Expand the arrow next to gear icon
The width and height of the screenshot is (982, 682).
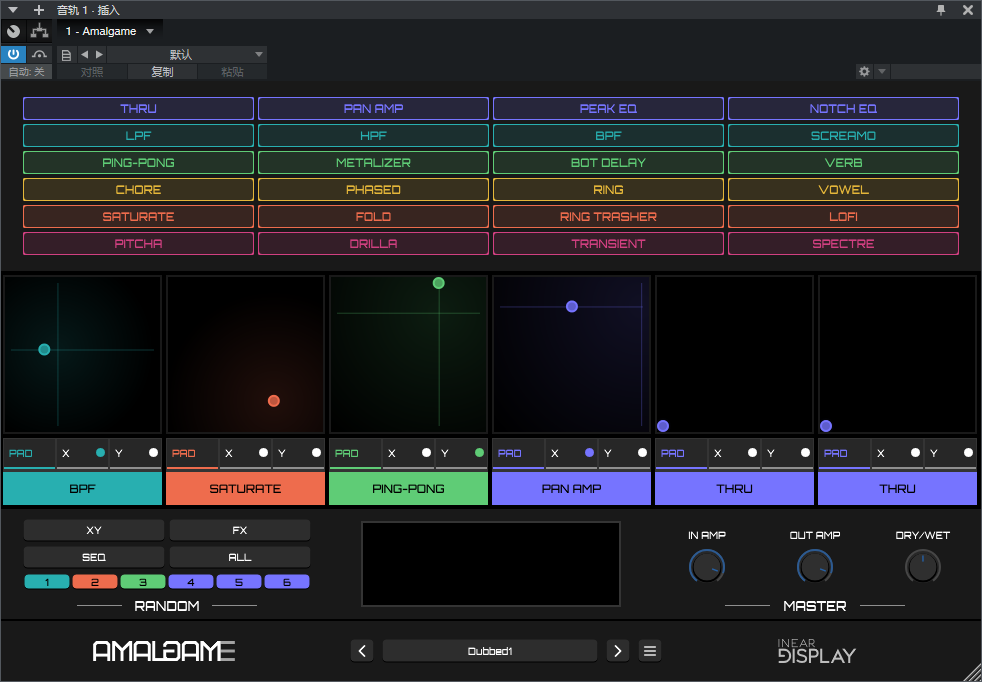pyautogui.click(x=881, y=71)
